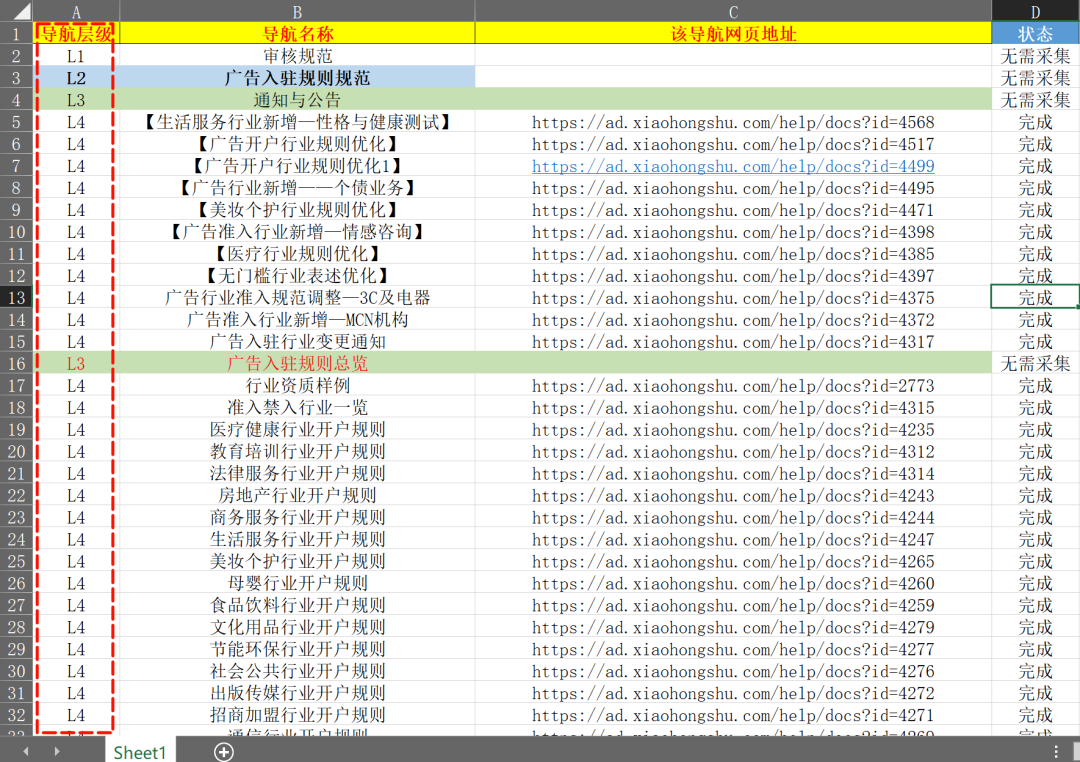This screenshot has height=762, width=1080.
Task: Select the green 通知与公告 cell
Action: 297,99
